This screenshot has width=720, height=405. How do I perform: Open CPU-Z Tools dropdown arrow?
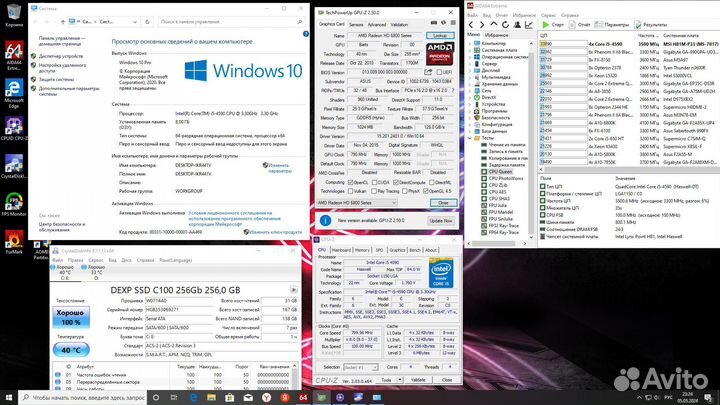click(x=400, y=380)
